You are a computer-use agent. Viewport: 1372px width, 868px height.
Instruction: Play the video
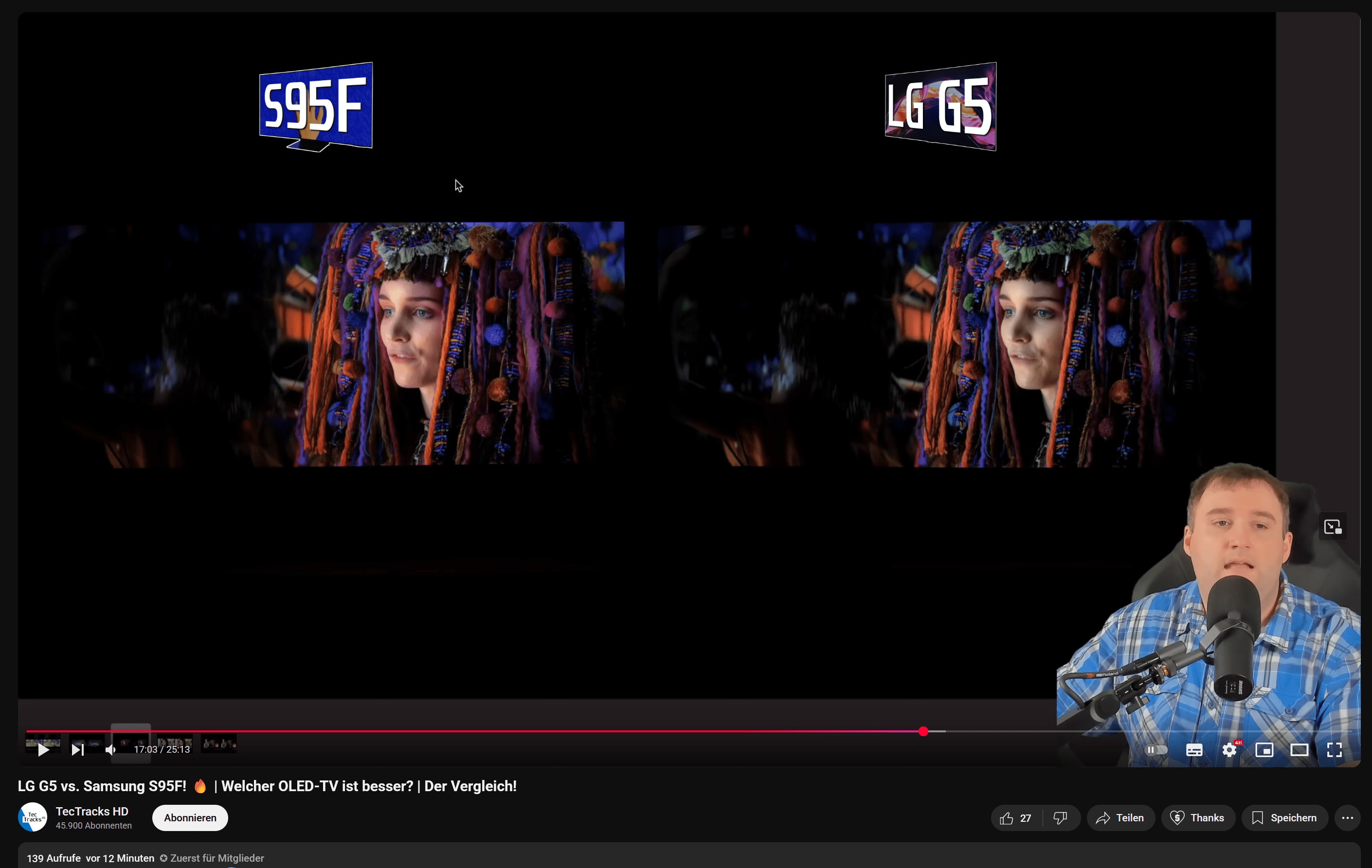[43, 749]
